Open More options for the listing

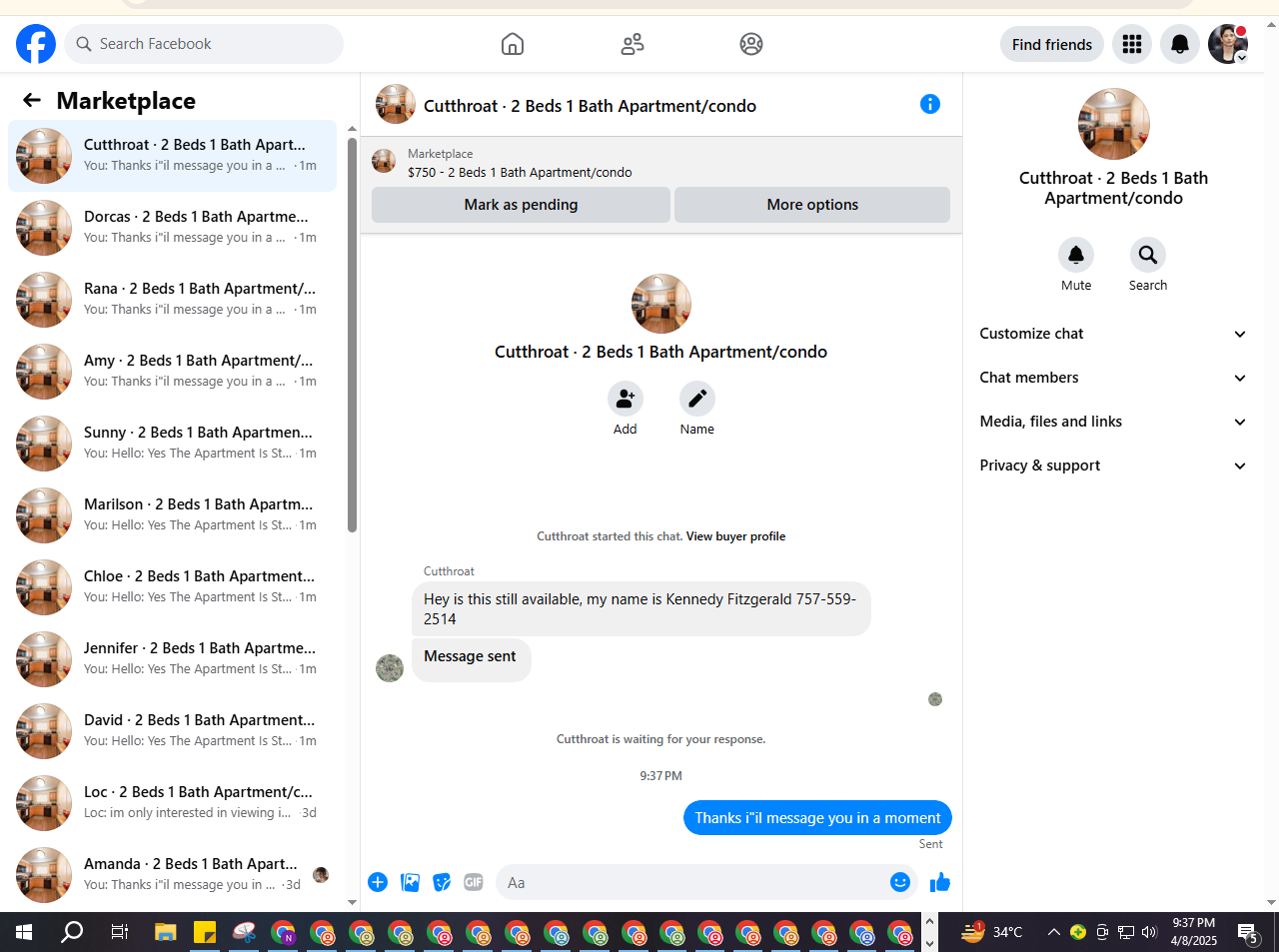tap(812, 205)
